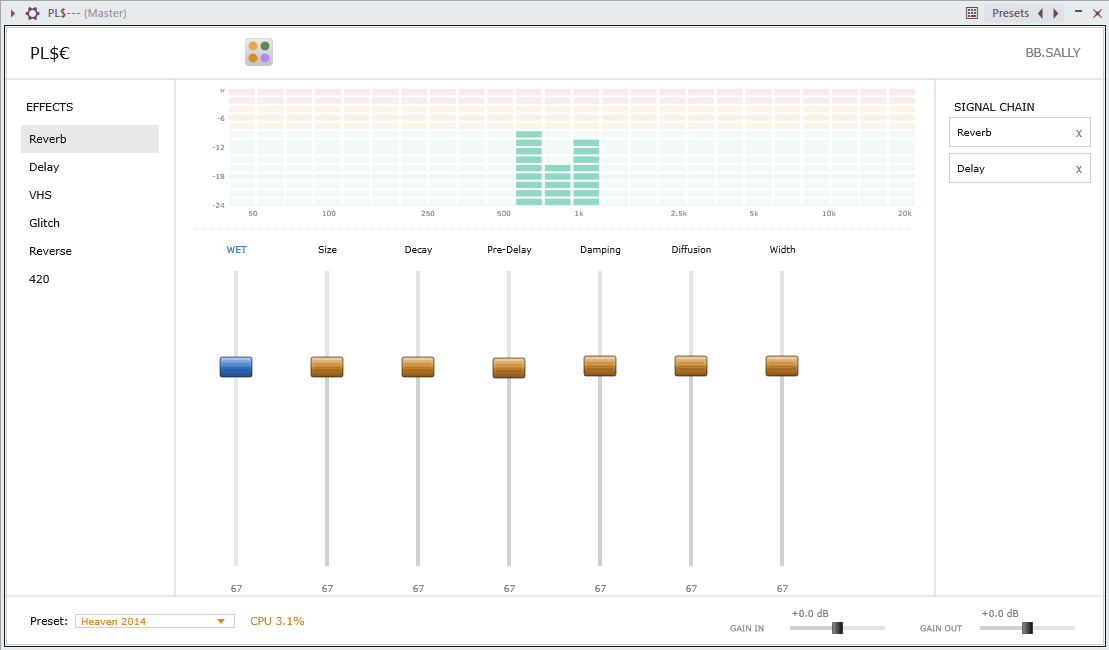Go to previous preset arrow
This screenshot has height=650, width=1109.
click(x=1040, y=13)
